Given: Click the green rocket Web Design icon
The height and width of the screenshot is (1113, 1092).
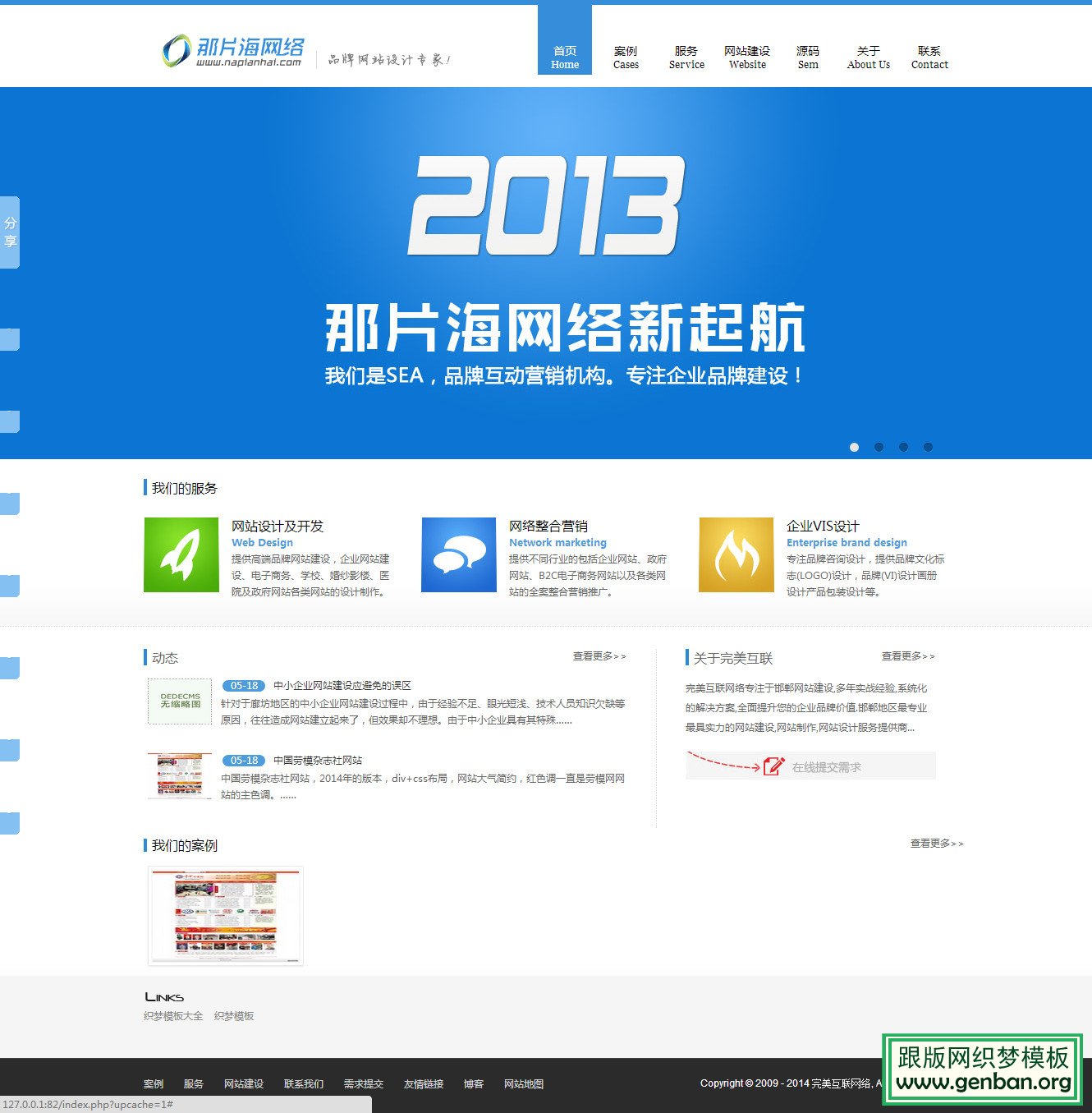Looking at the screenshot, I should pos(181,555).
